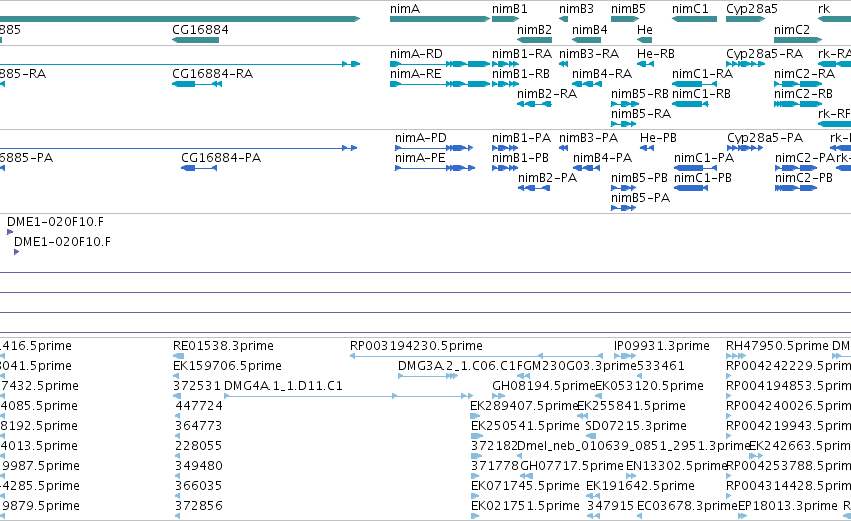This screenshot has width=851, height=521.
Task: Select the RE01538.3prime EST label
Action: (x=223, y=346)
